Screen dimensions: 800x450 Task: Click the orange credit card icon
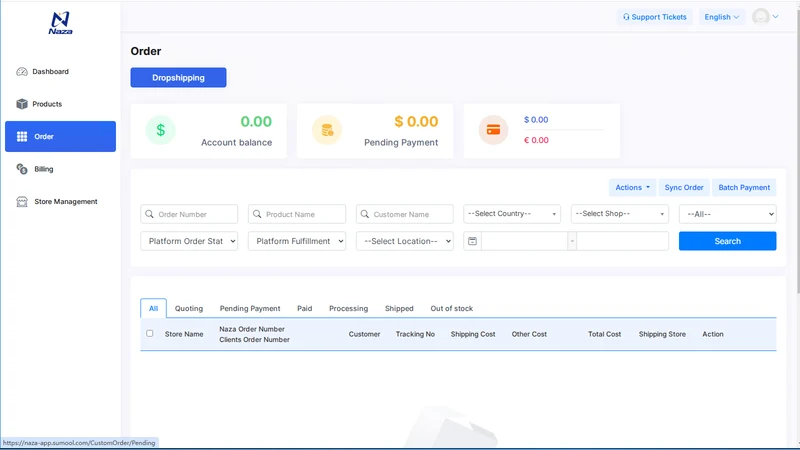[493, 130]
